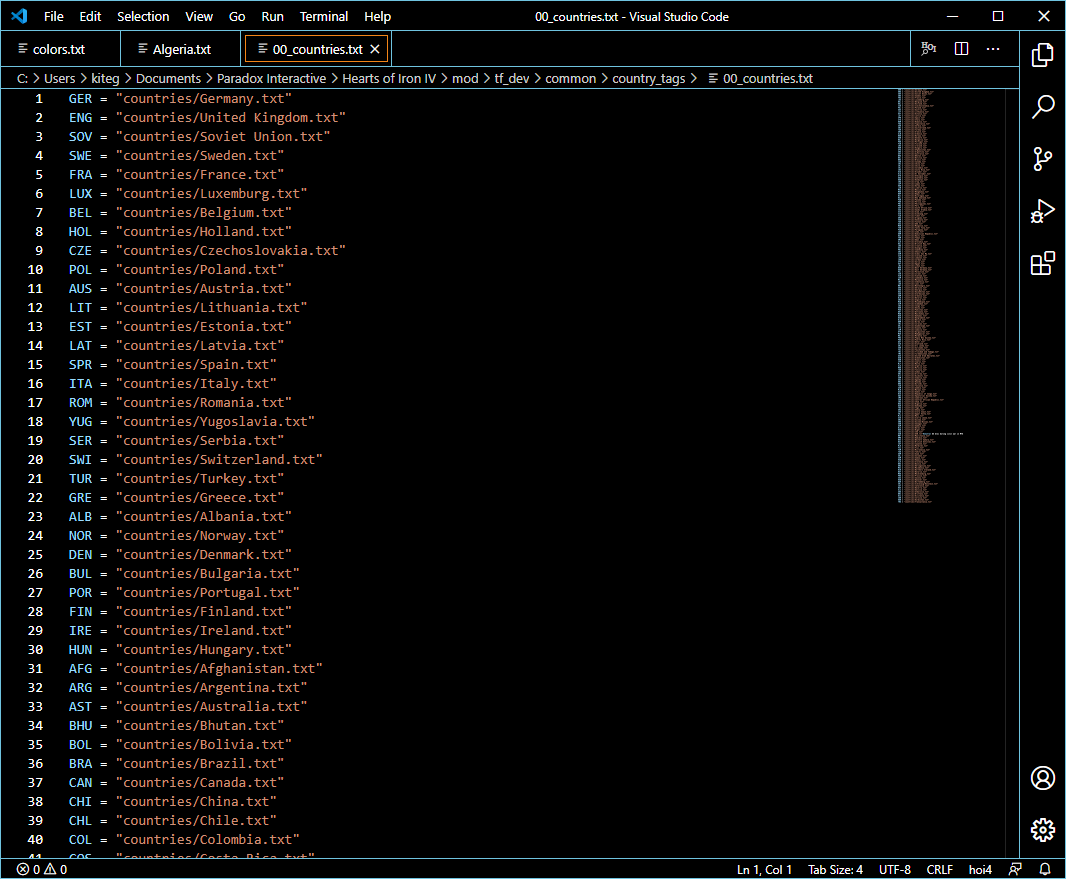Switch to the colors.txt tab

pyautogui.click(x=59, y=49)
